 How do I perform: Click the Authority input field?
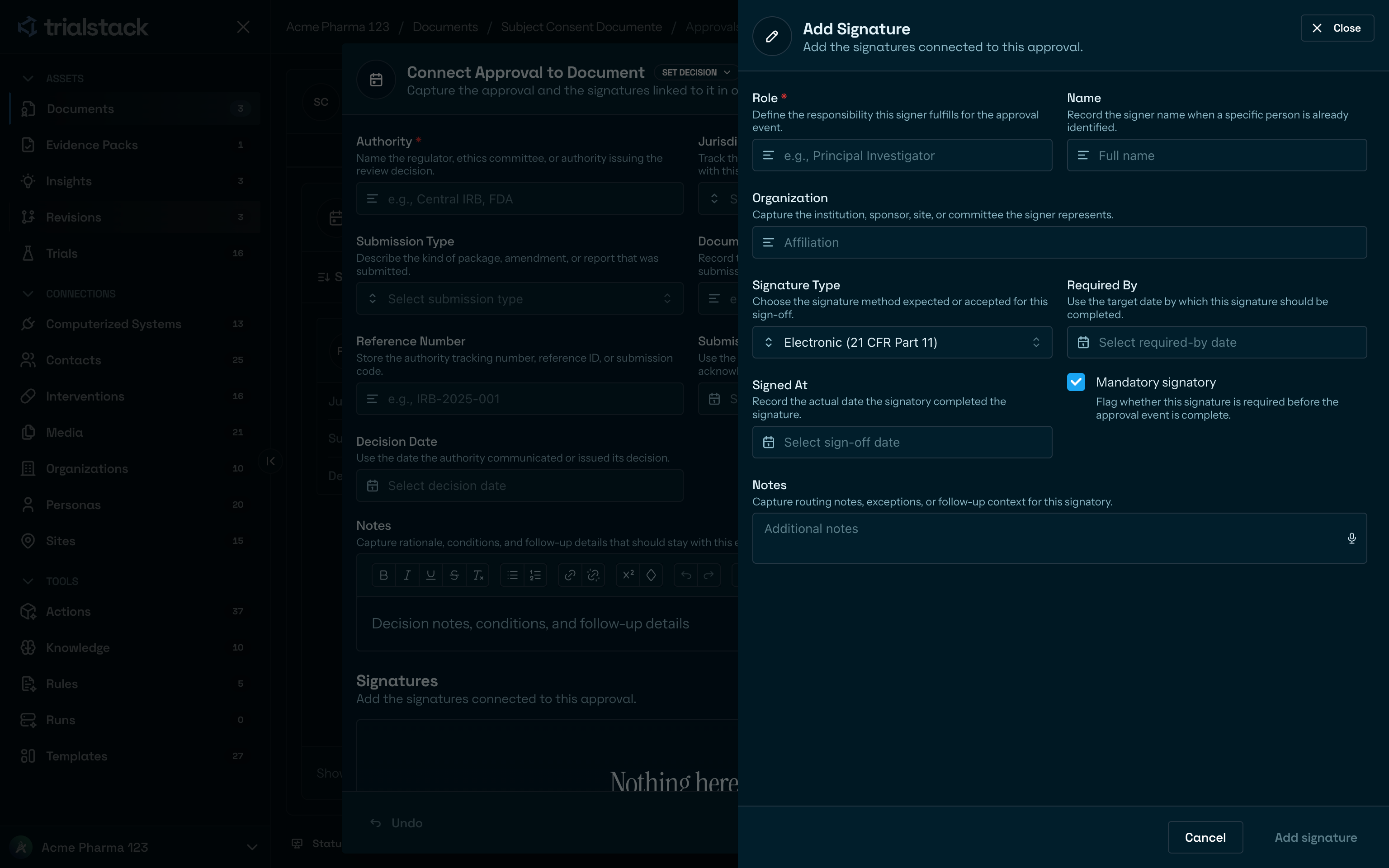click(x=520, y=198)
